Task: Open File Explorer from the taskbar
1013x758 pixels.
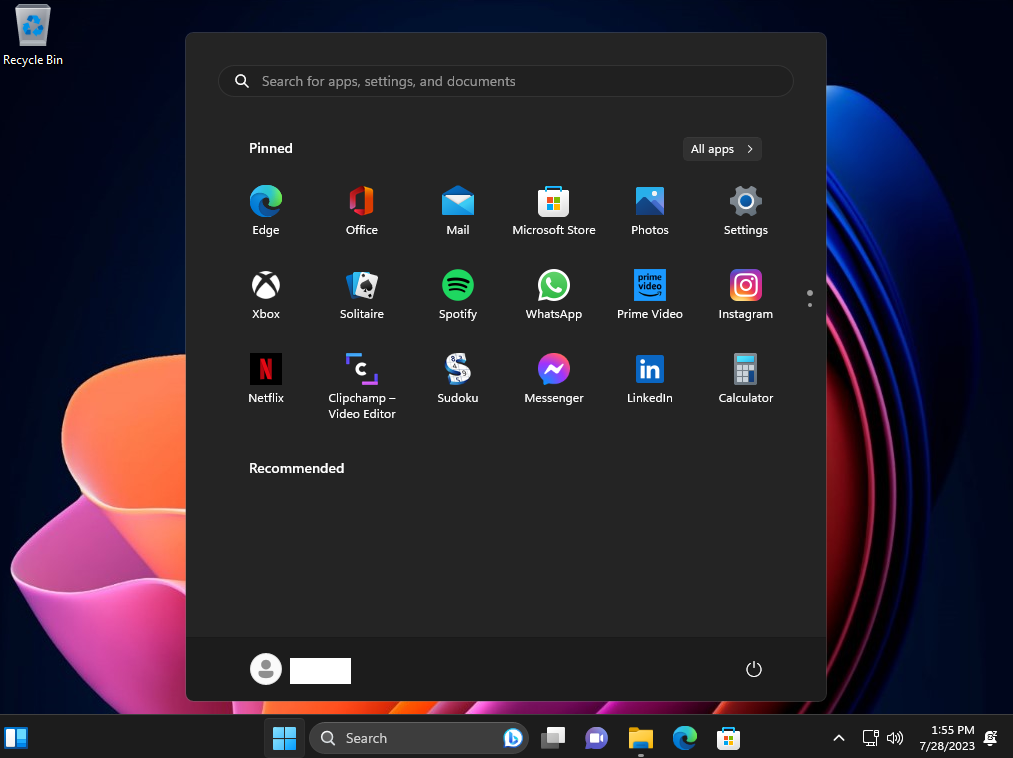Action: [640, 738]
